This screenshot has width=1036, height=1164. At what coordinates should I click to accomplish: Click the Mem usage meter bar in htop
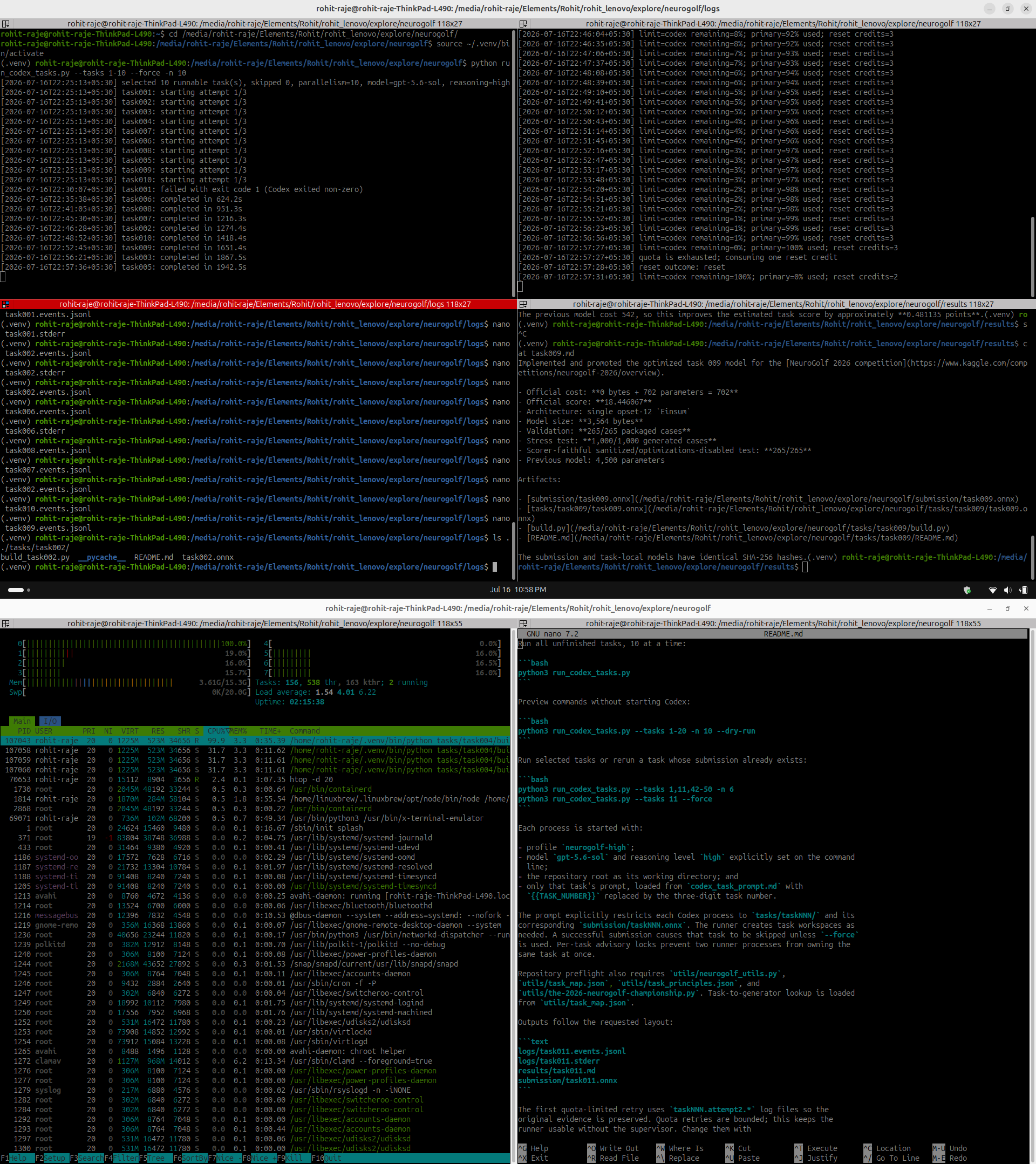pos(130,683)
